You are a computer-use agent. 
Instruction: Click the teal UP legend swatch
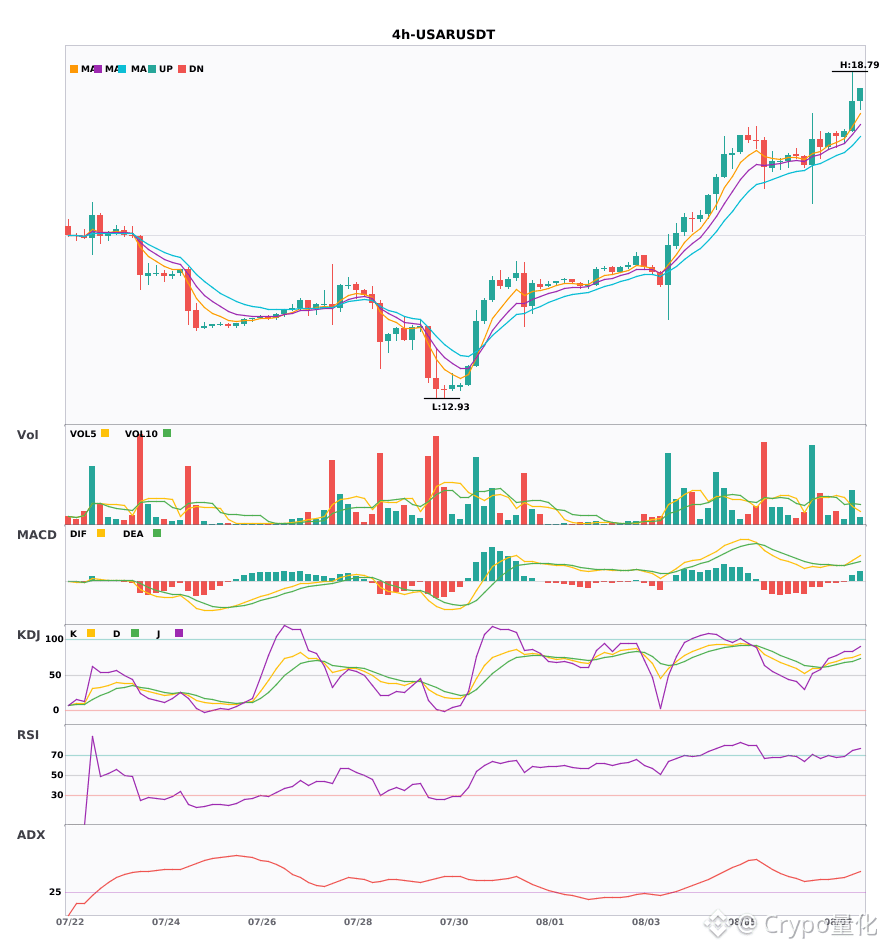pyautogui.click(x=152, y=69)
